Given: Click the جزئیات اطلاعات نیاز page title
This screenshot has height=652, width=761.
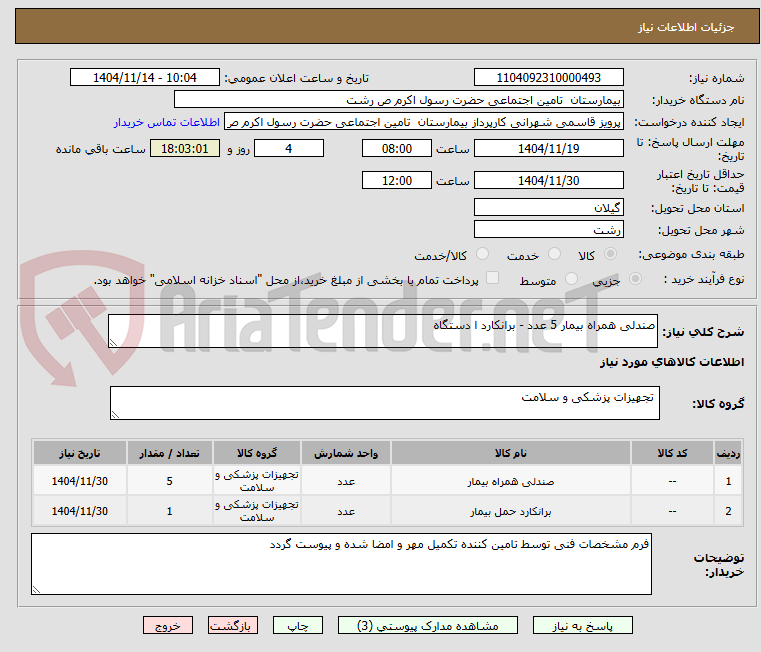Looking at the screenshot, I should (x=686, y=27).
